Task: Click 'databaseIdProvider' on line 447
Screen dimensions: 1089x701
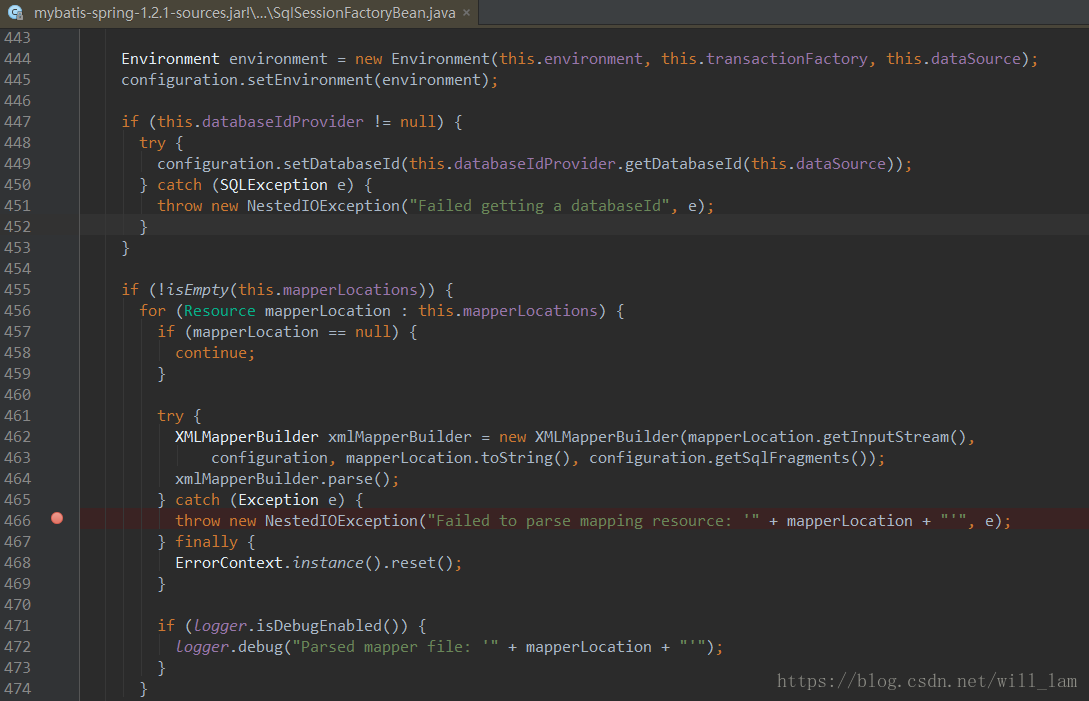Action: 283,122
